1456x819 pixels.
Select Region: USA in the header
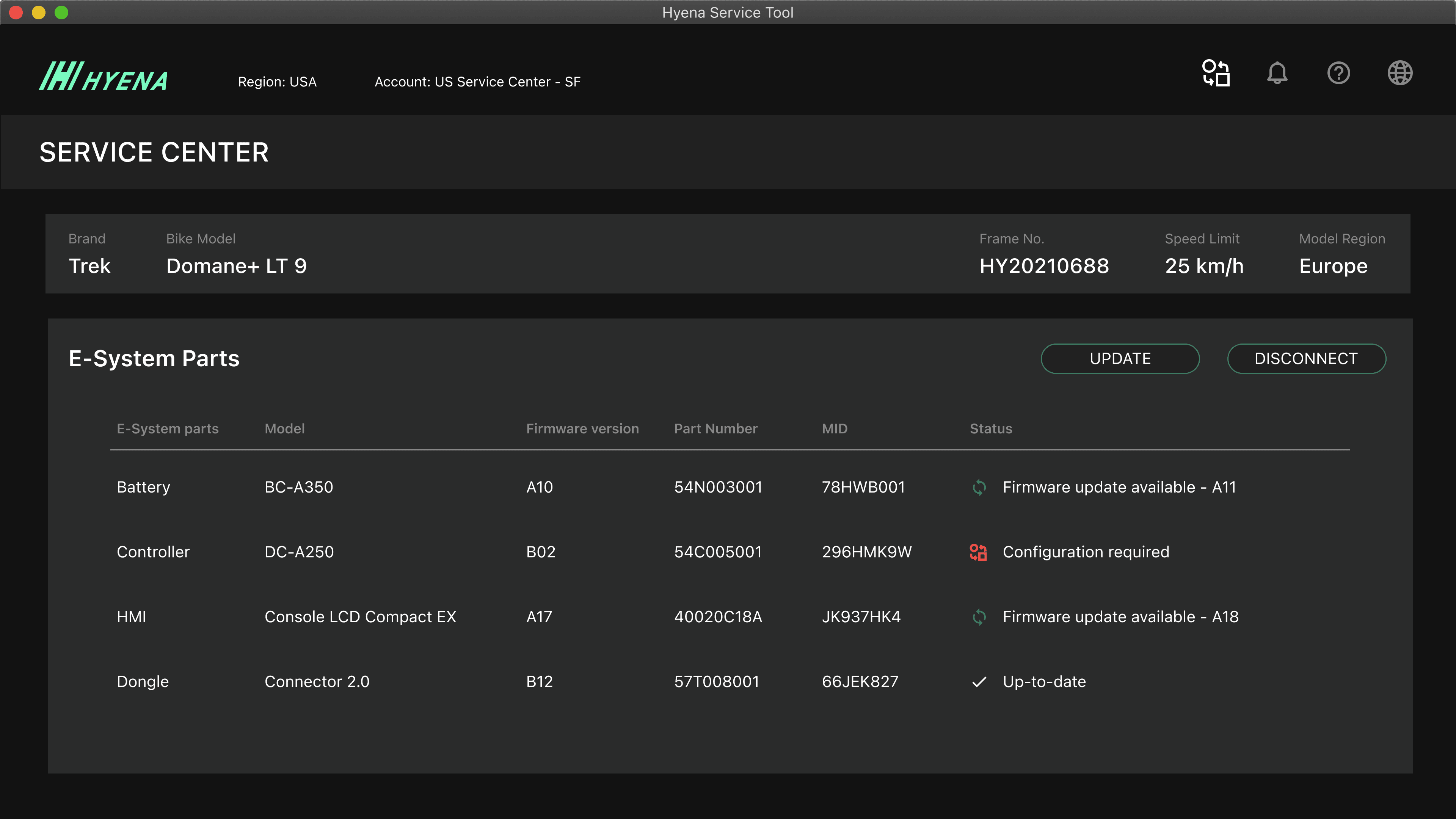point(278,82)
